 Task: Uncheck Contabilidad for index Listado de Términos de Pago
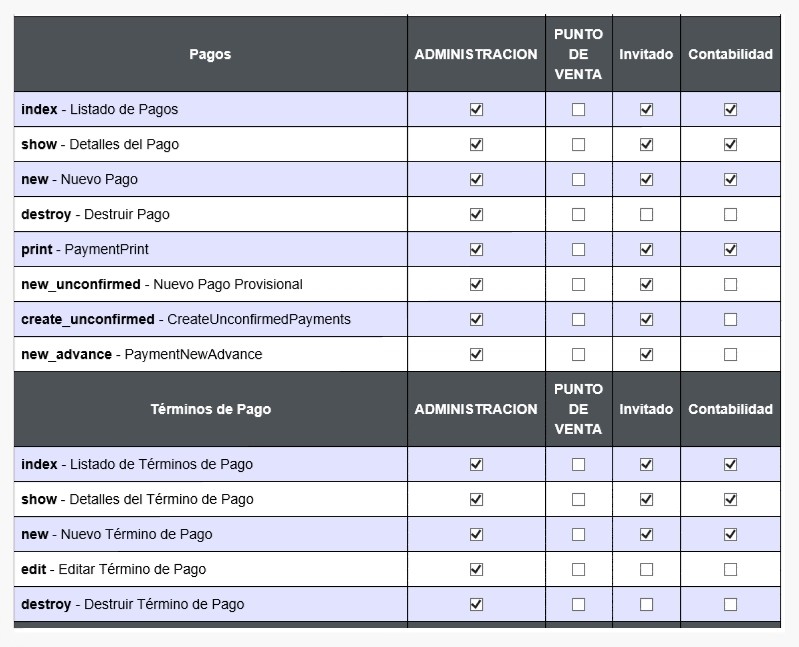click(x=730, y=465)
